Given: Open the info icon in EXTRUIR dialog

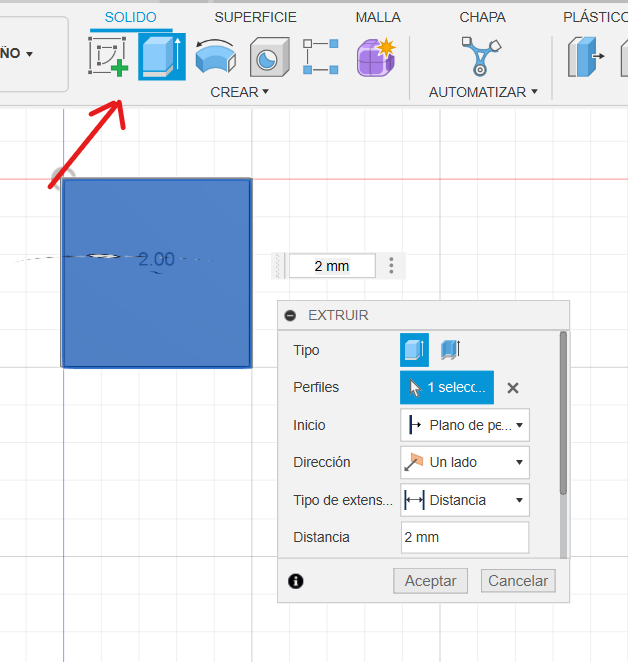Looking at the screenshot, I should (x=296, y=581).
